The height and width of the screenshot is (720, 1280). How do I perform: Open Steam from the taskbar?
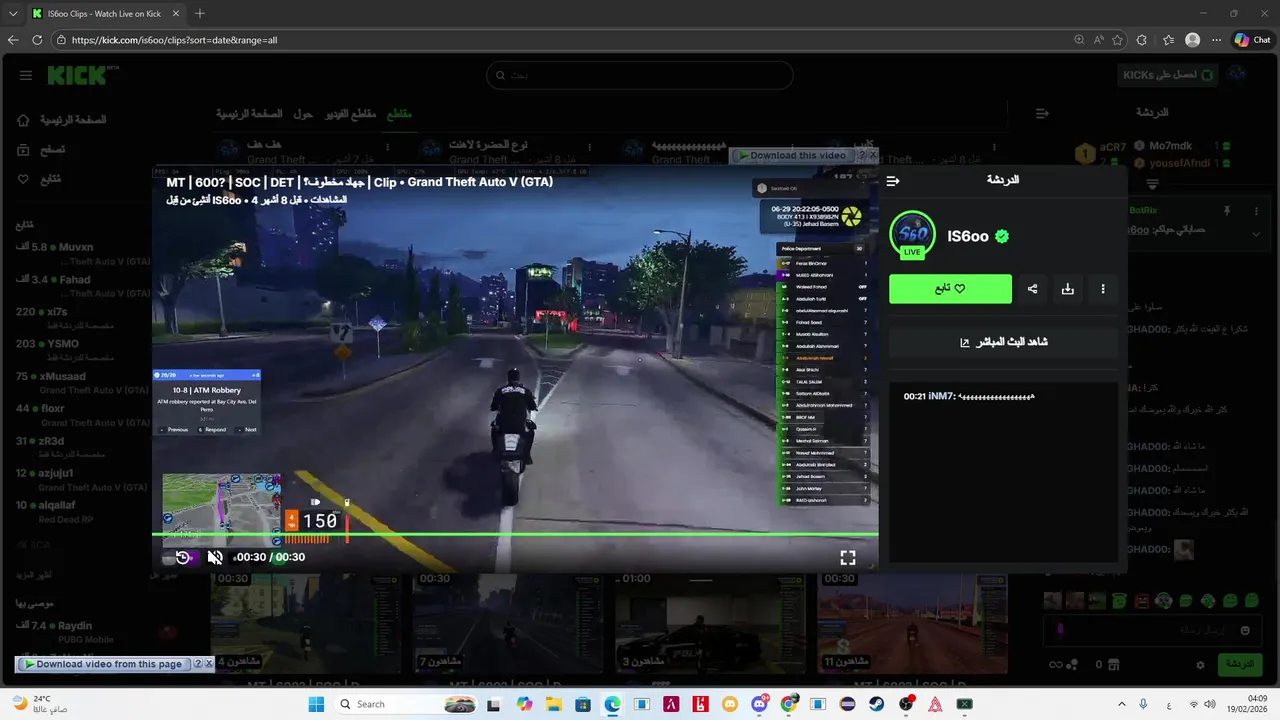pos(877,704)
